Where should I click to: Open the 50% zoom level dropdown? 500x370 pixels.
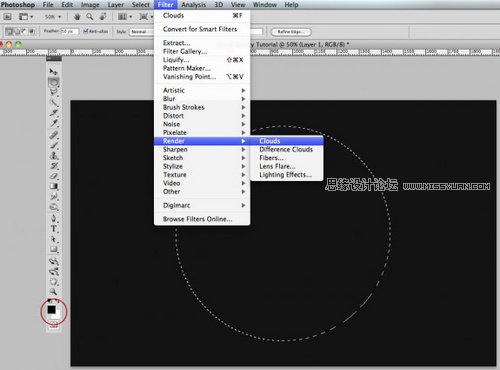pos(53,17)
